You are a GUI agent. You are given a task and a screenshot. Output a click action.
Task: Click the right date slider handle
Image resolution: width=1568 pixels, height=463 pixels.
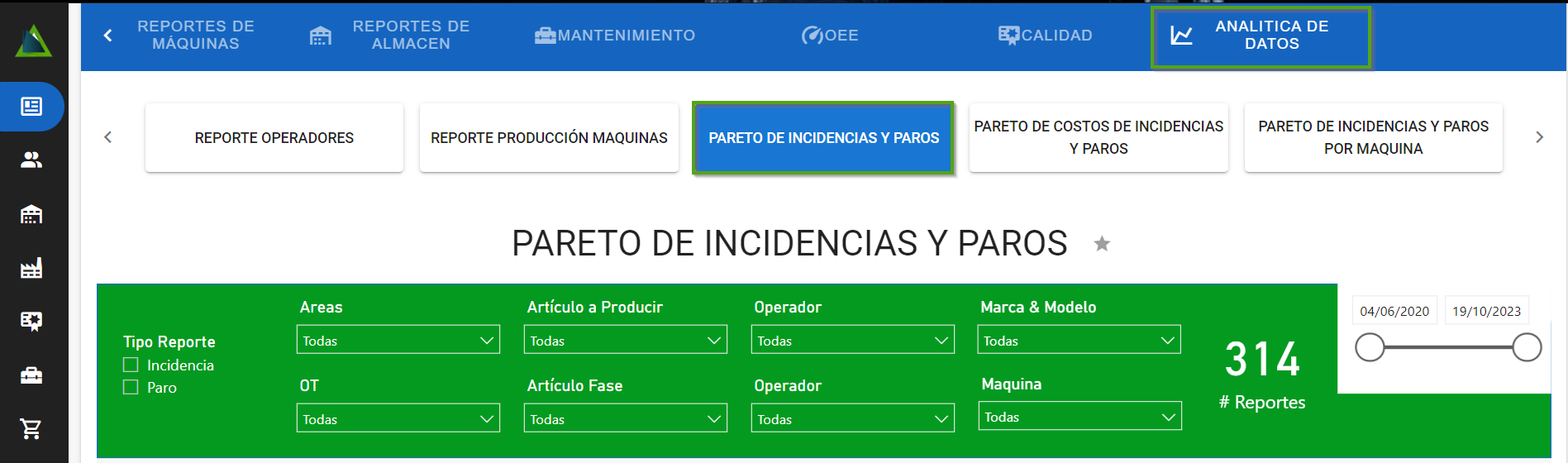(x=1526, y=347)
